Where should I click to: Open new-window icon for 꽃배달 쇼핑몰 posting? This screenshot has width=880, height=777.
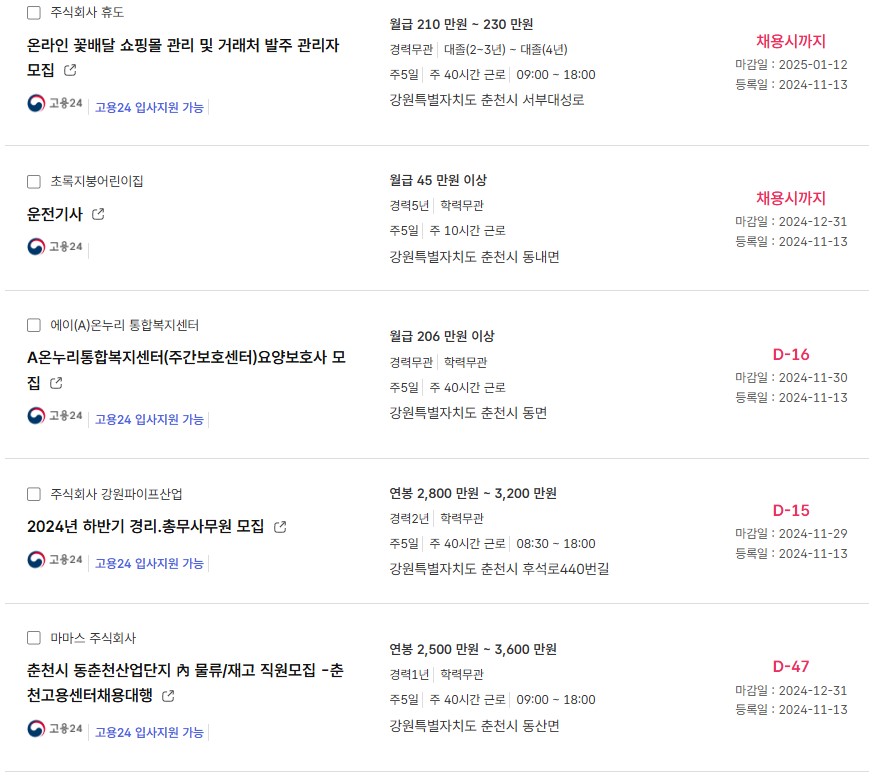click(70, 70)
